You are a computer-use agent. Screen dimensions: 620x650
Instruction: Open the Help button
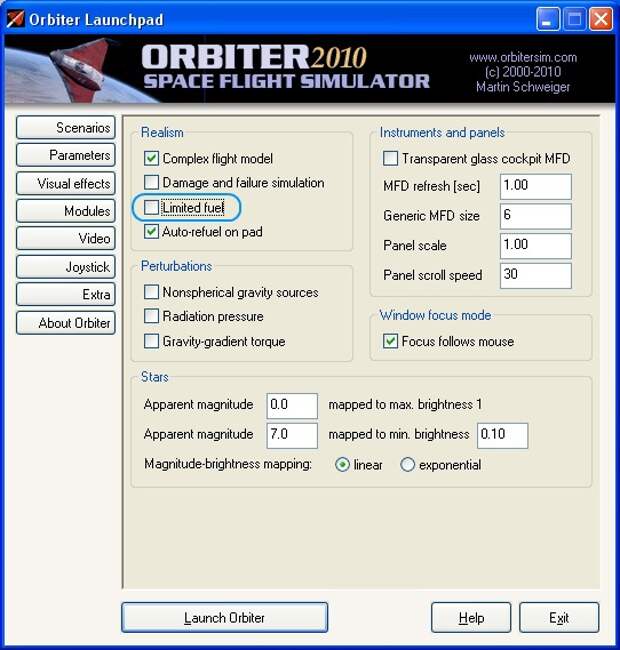click(471, 618)
